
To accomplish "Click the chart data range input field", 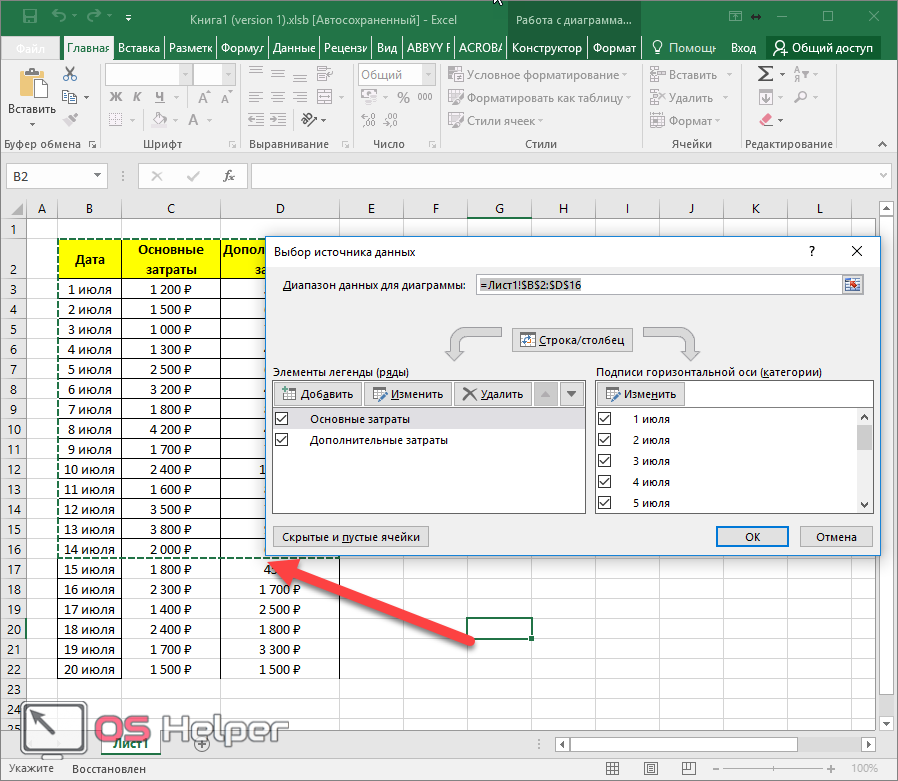I will pos(658,285).
